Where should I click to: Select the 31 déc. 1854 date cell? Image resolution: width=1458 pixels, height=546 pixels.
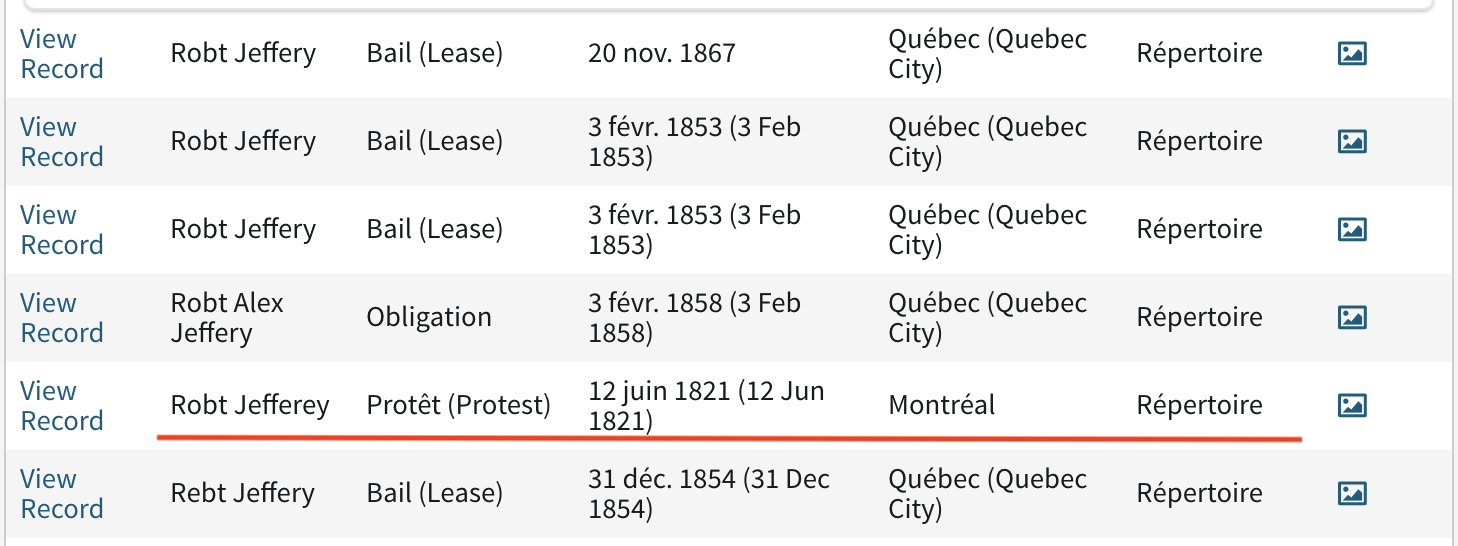click(709, 494)
